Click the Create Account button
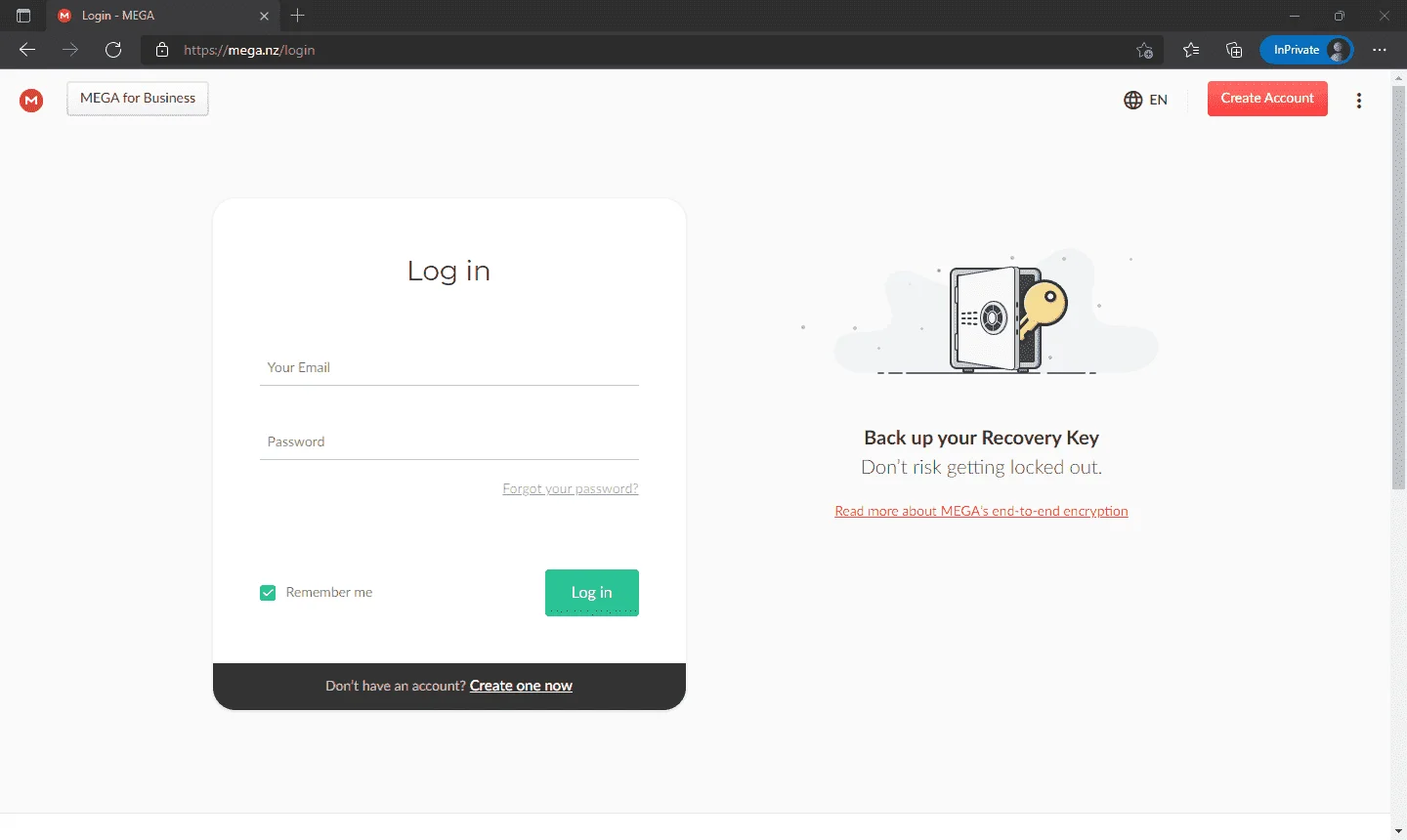 click(1267, 99)
